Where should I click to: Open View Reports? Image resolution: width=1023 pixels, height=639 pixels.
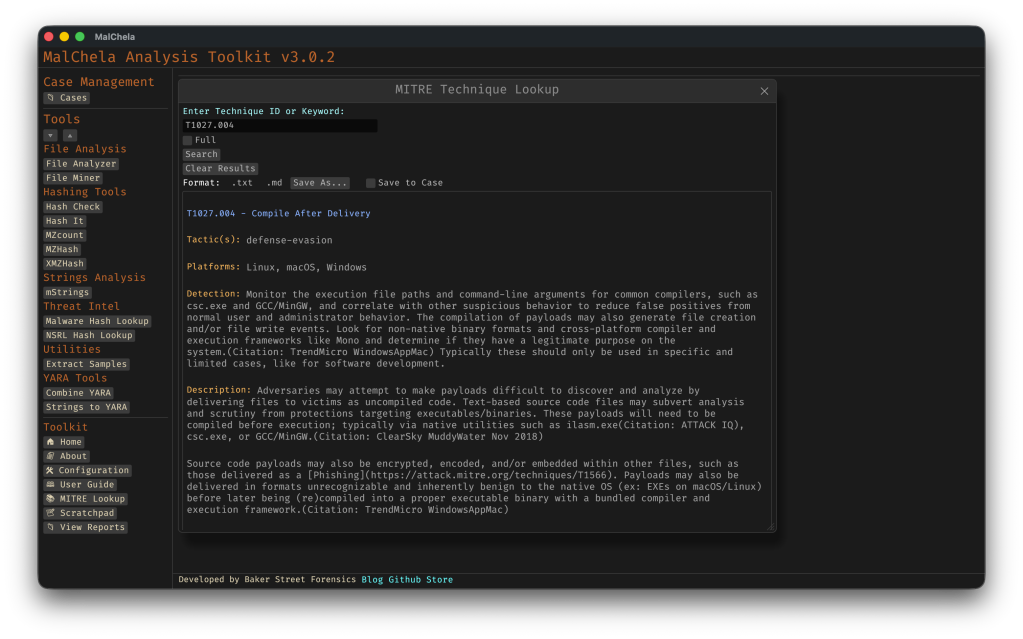click(85, 527)
